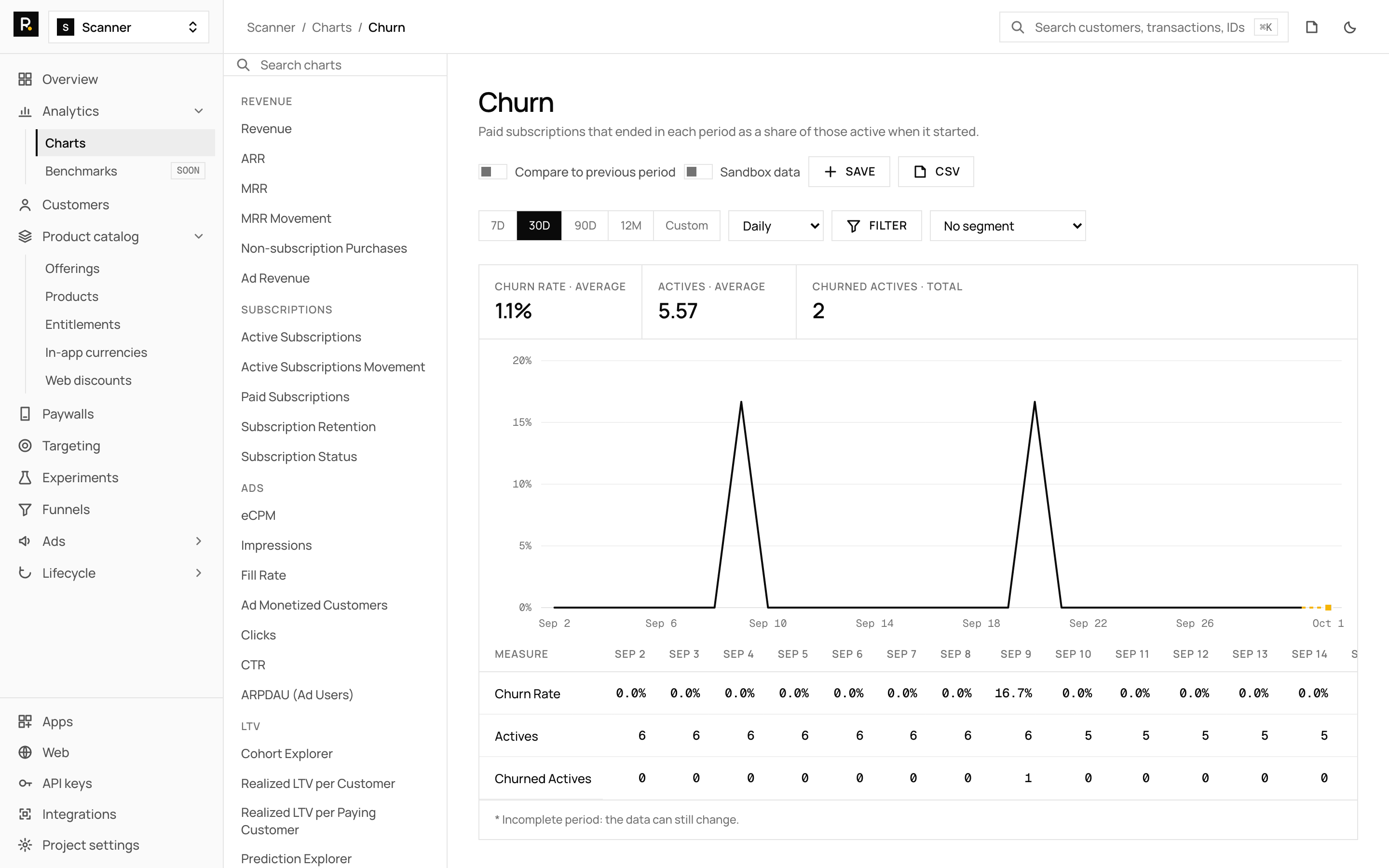Open the FILTER button
Image resolution: width=1389 pixels, height=868 pixels.
[876, 226]
